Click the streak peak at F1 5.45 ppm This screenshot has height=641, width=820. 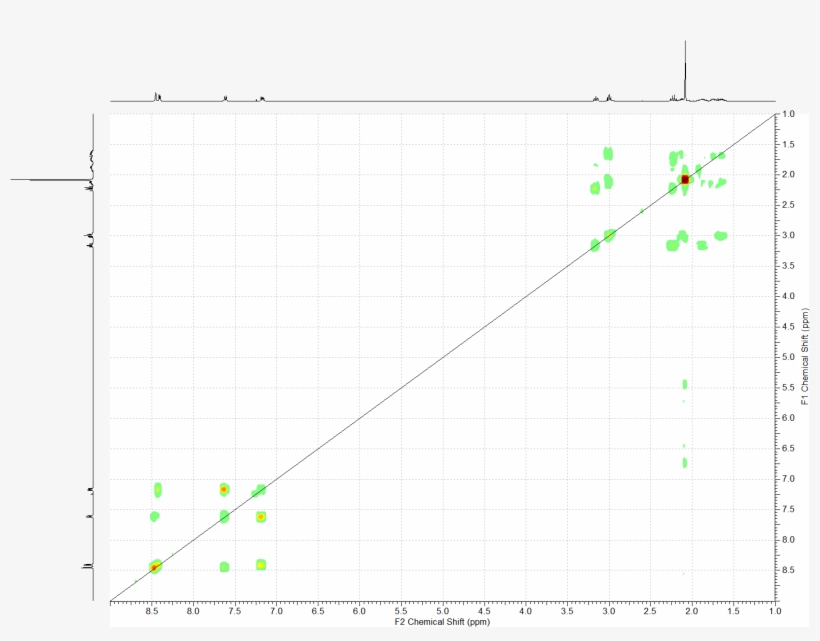tap(685, 384)
